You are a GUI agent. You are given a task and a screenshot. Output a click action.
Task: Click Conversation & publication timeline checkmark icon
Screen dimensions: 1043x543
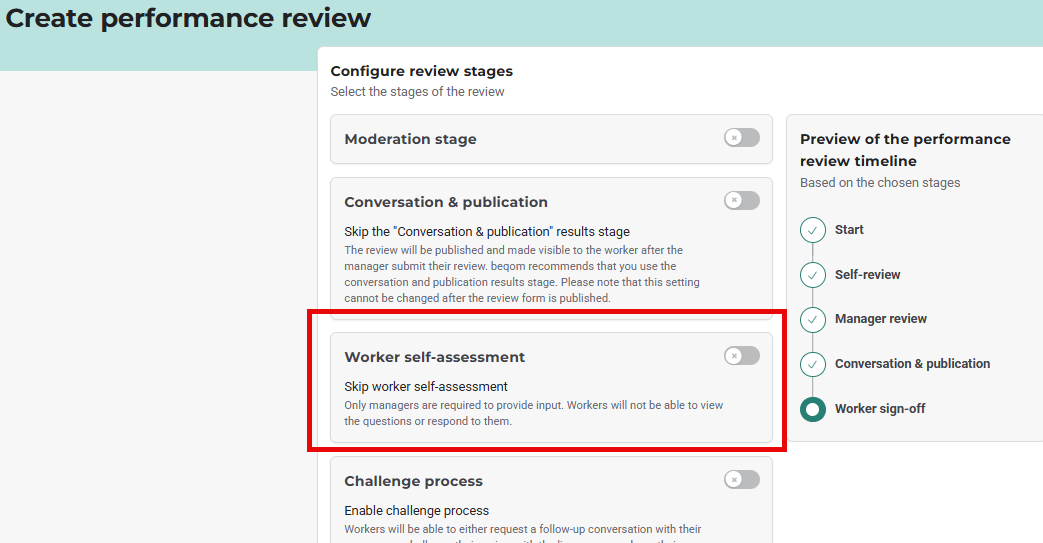(813, 364)
